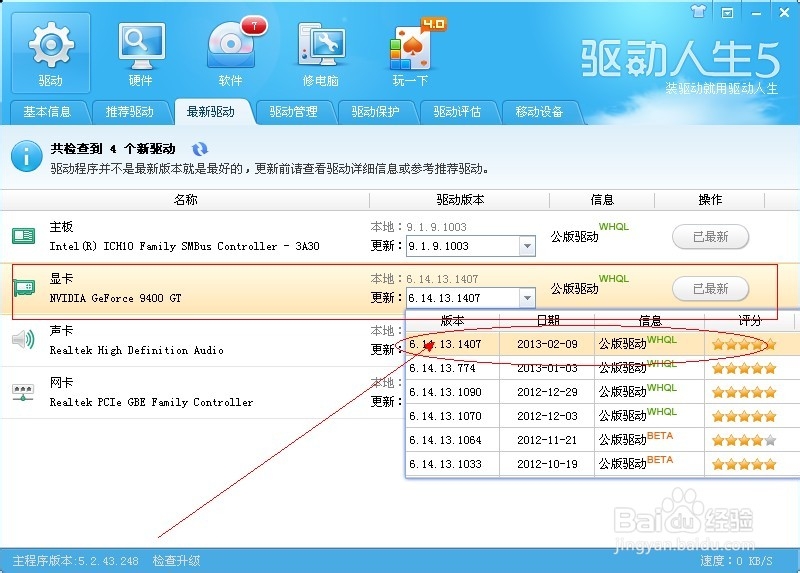Click the 名称 column header
Viewport: 800px width, 573px height.
pyautogui.click(x=185, y=200)
